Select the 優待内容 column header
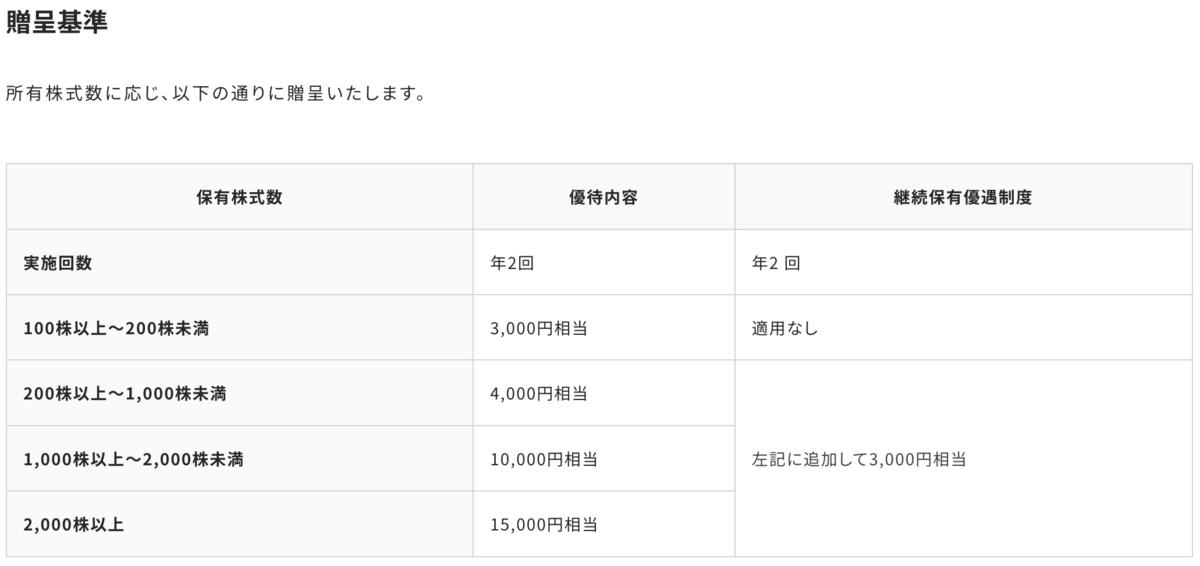The image size is (1200, 566). tap(604, 197)
